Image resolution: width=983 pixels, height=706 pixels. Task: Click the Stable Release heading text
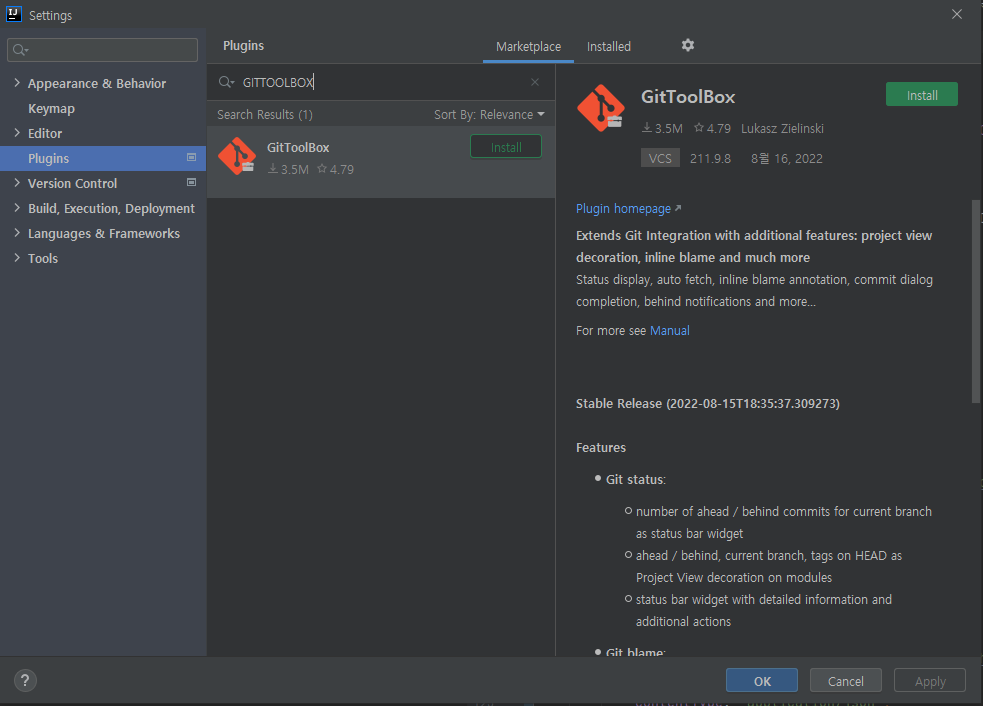(x=708, y=403)
